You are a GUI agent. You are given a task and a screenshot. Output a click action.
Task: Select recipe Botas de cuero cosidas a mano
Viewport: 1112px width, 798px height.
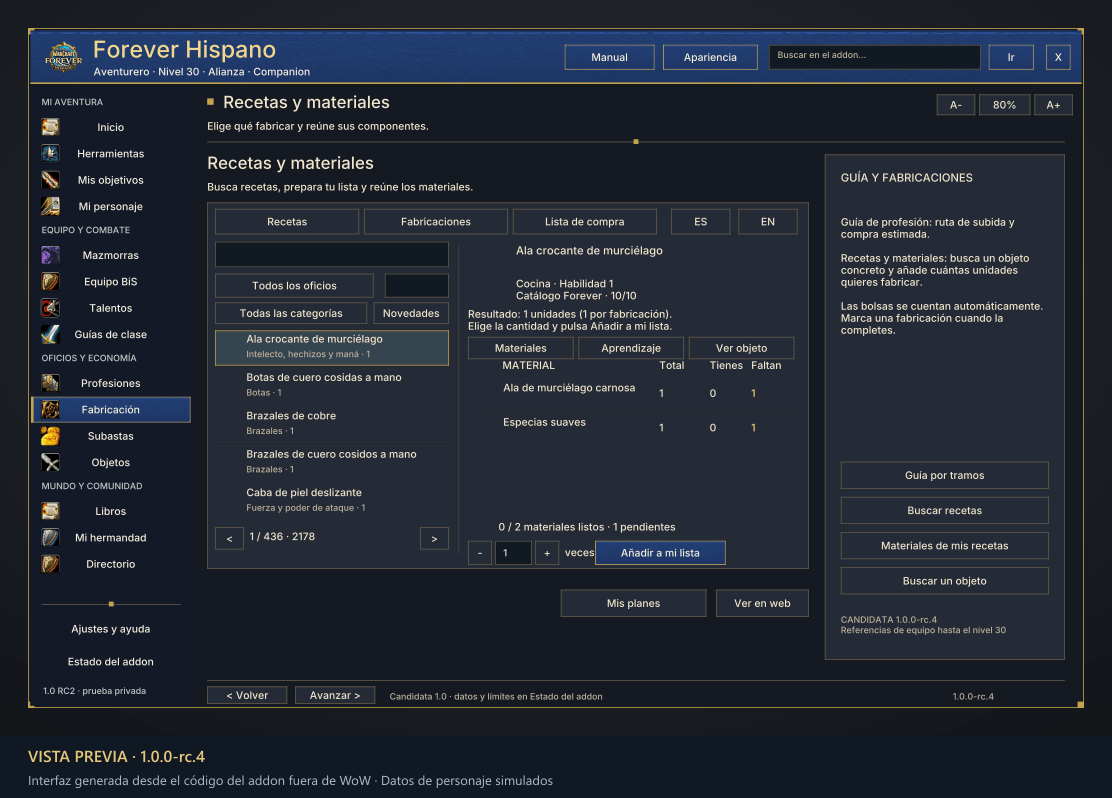tap(332, 384)
